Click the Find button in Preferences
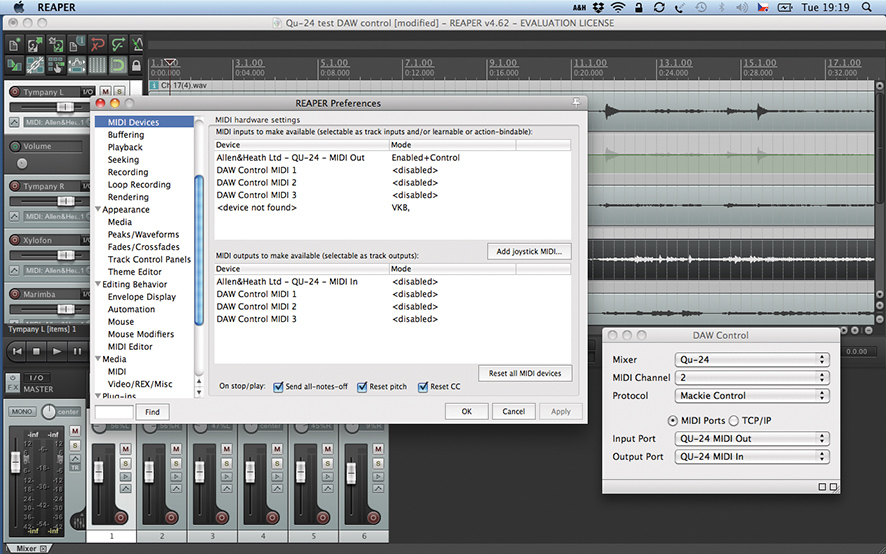The height and width of the screenshot is (554, 886). [x=152, y=412]
